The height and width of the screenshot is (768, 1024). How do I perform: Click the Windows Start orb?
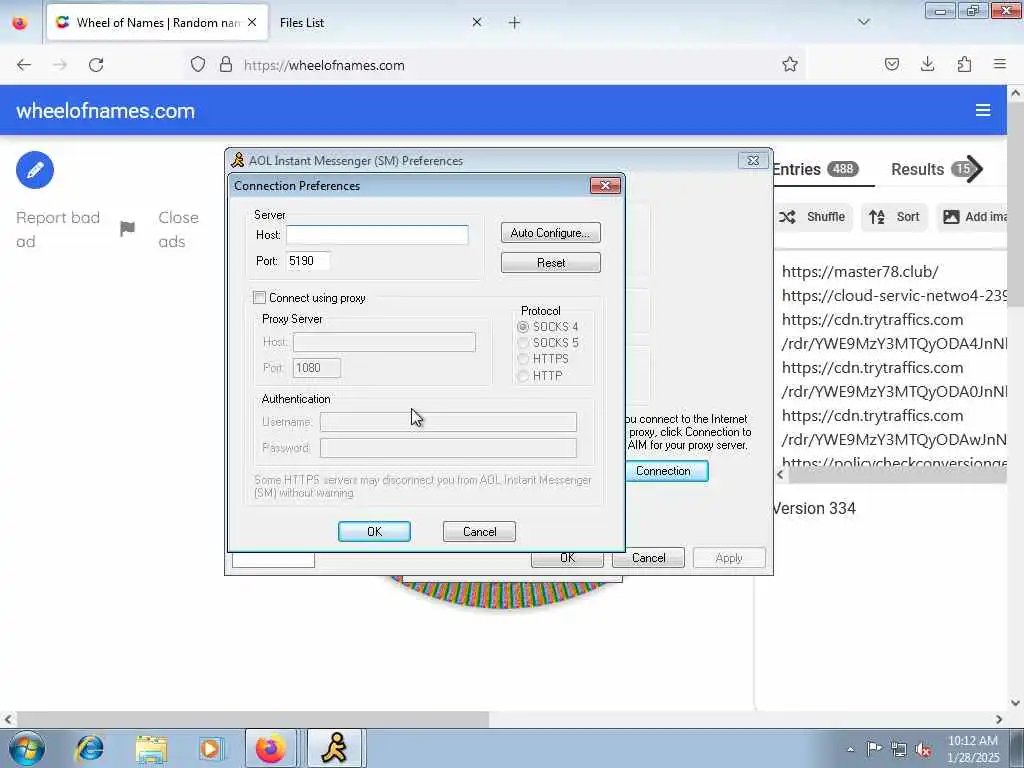pyautogui.click(x=27, y=748)
